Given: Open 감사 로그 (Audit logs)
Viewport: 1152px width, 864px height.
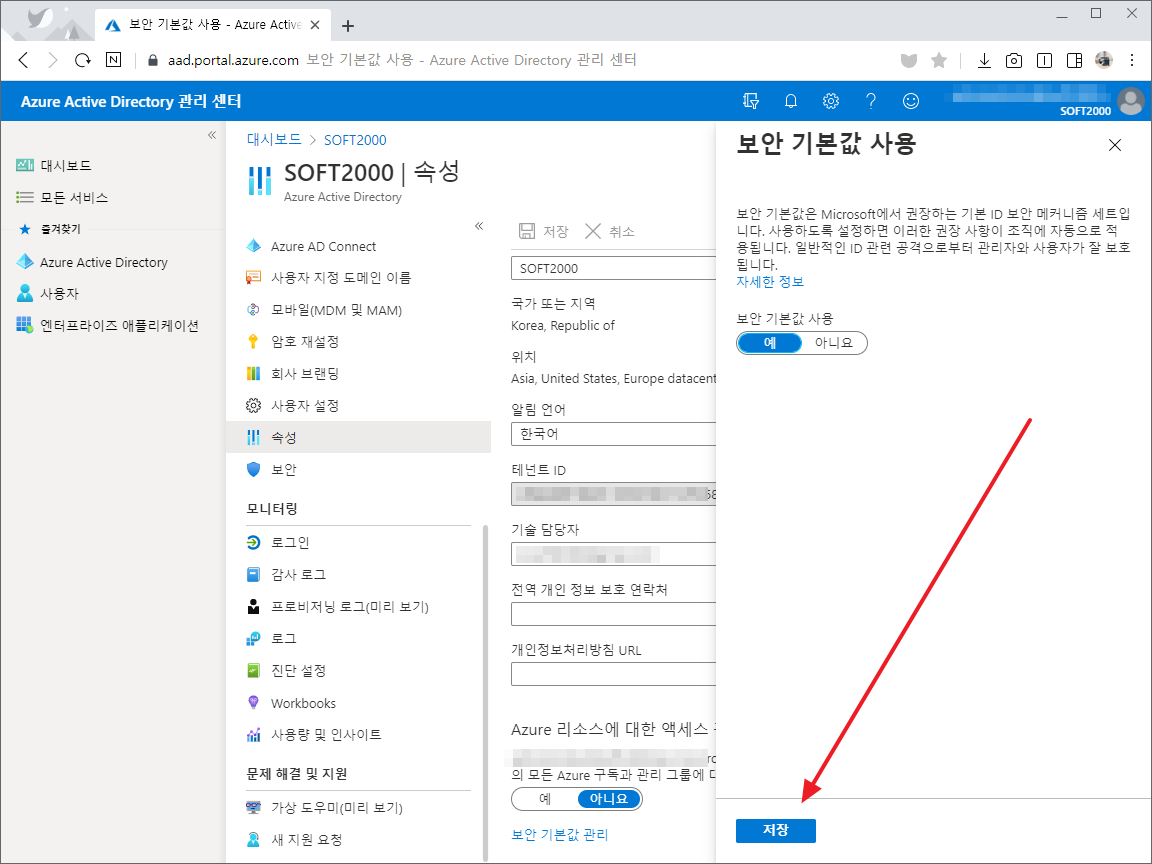Looking at the screenshot, I should pos(303,574).
